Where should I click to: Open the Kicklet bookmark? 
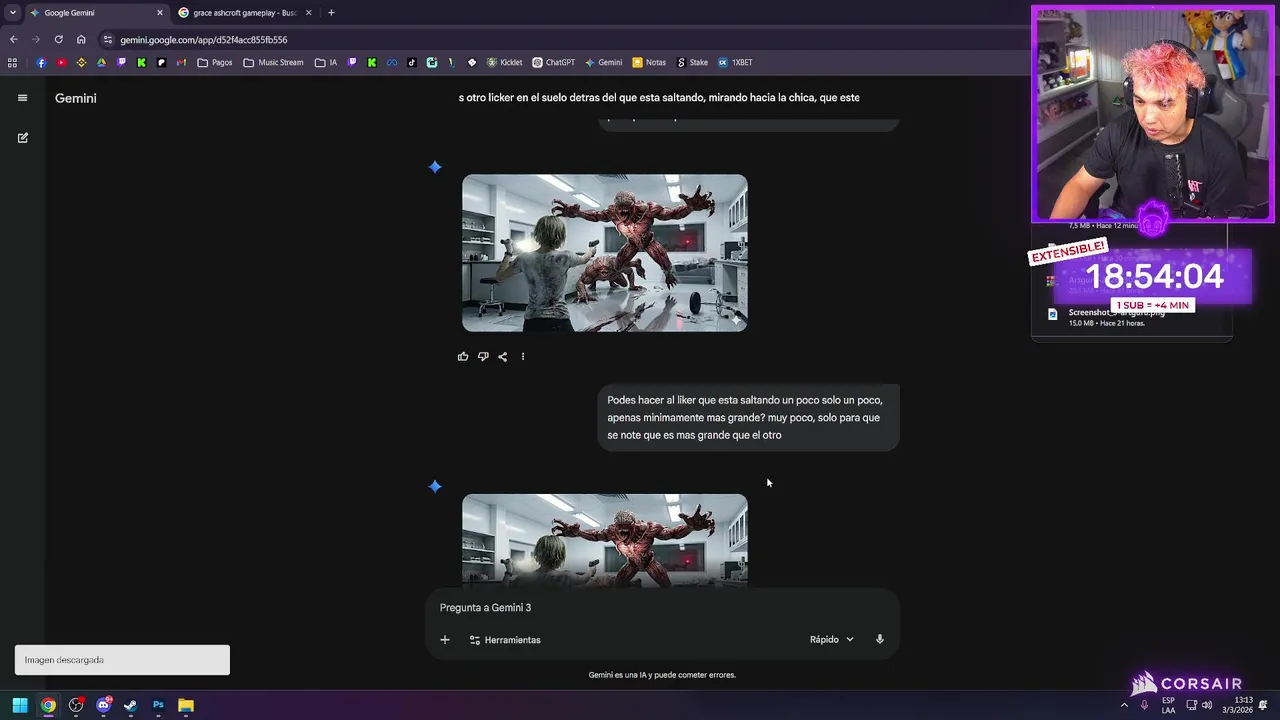pyautogui.click(x=504, y=62)
